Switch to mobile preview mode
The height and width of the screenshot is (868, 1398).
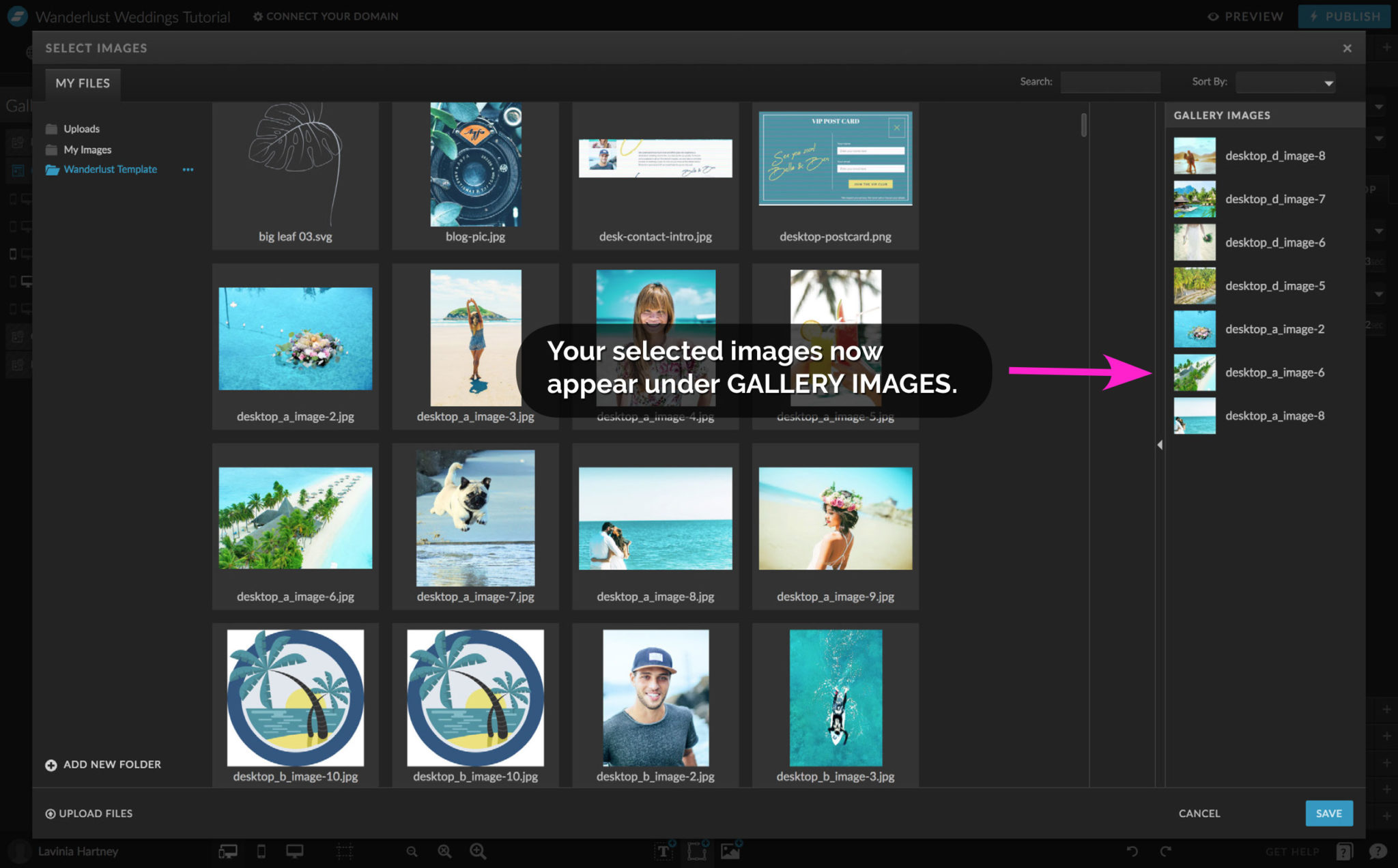coord(261,851)
